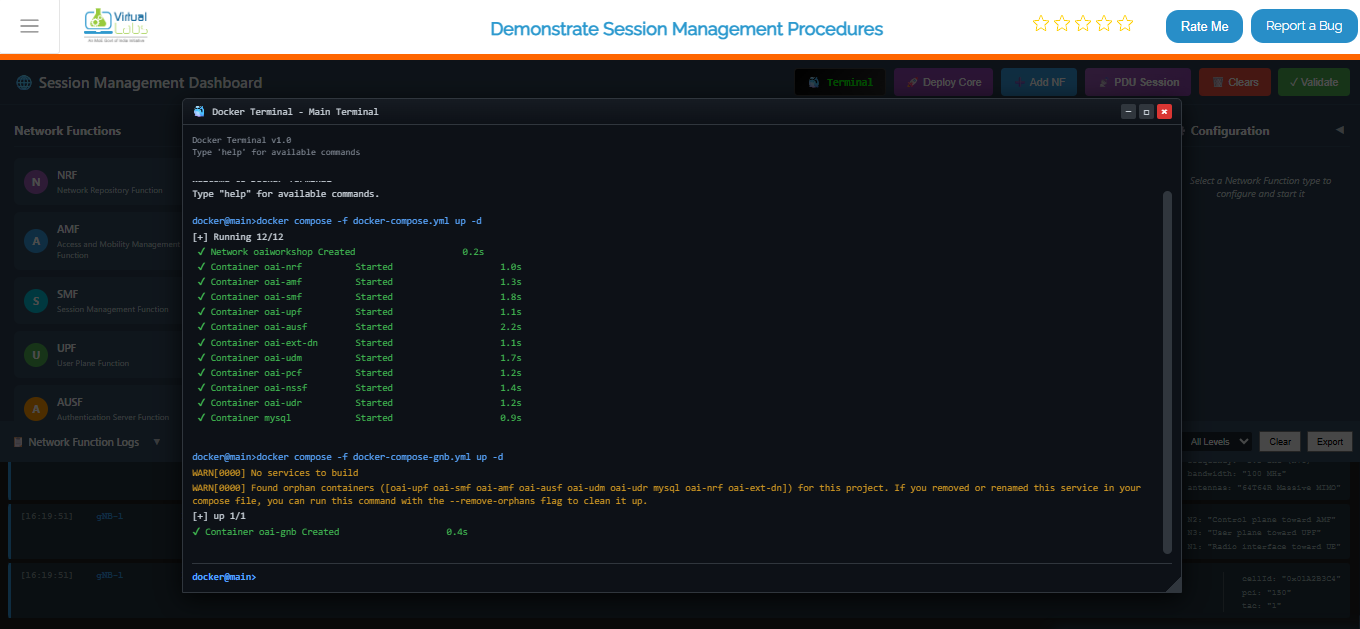Image resolution: width=1360 pixels, height=629 pixels.
Task: Close the Docker Terminal window
Action: [1164, 112]
